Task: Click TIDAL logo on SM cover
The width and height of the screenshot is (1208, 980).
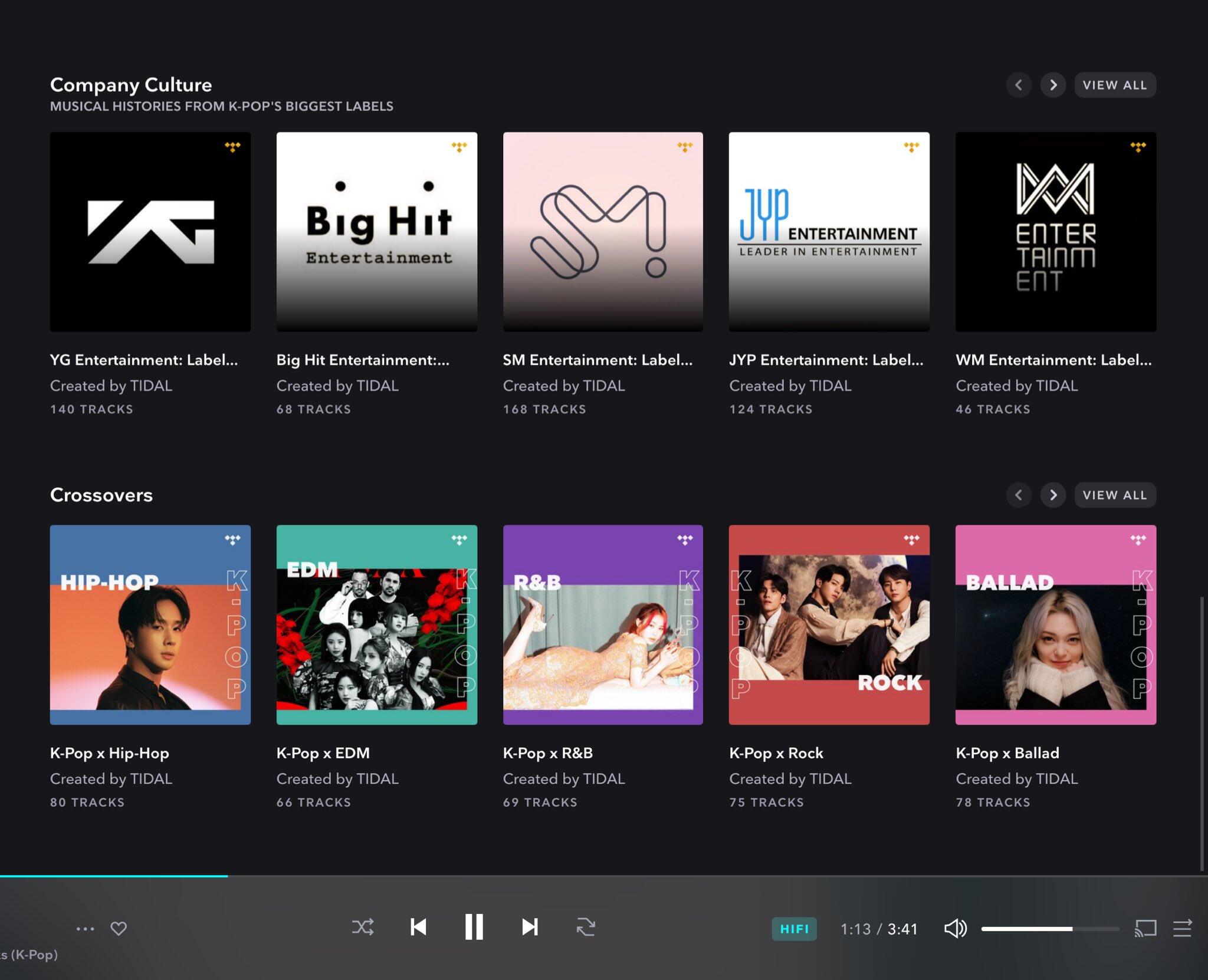Action: (x=685, y=147)
